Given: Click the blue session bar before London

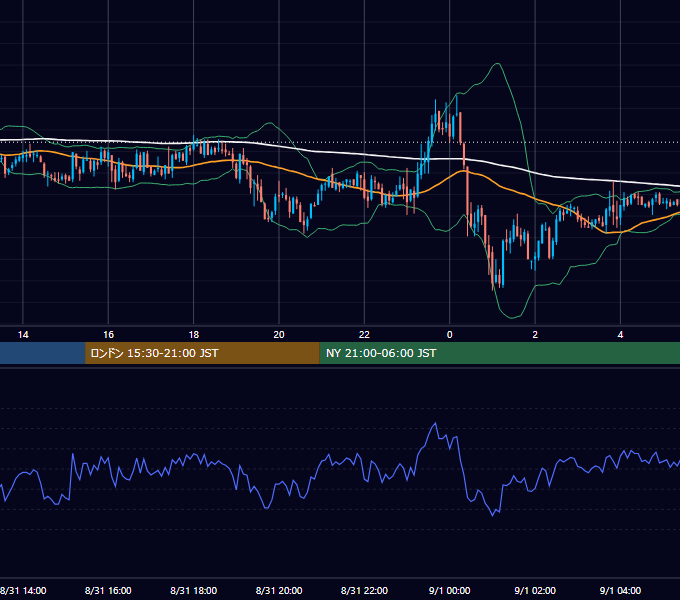Looking at the screenshot, I should (x=42, y=353).
